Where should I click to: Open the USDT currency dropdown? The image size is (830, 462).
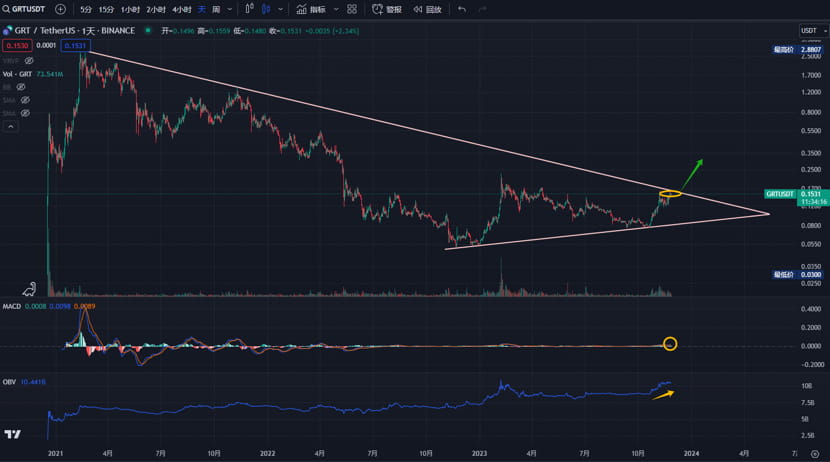[813, 31]
